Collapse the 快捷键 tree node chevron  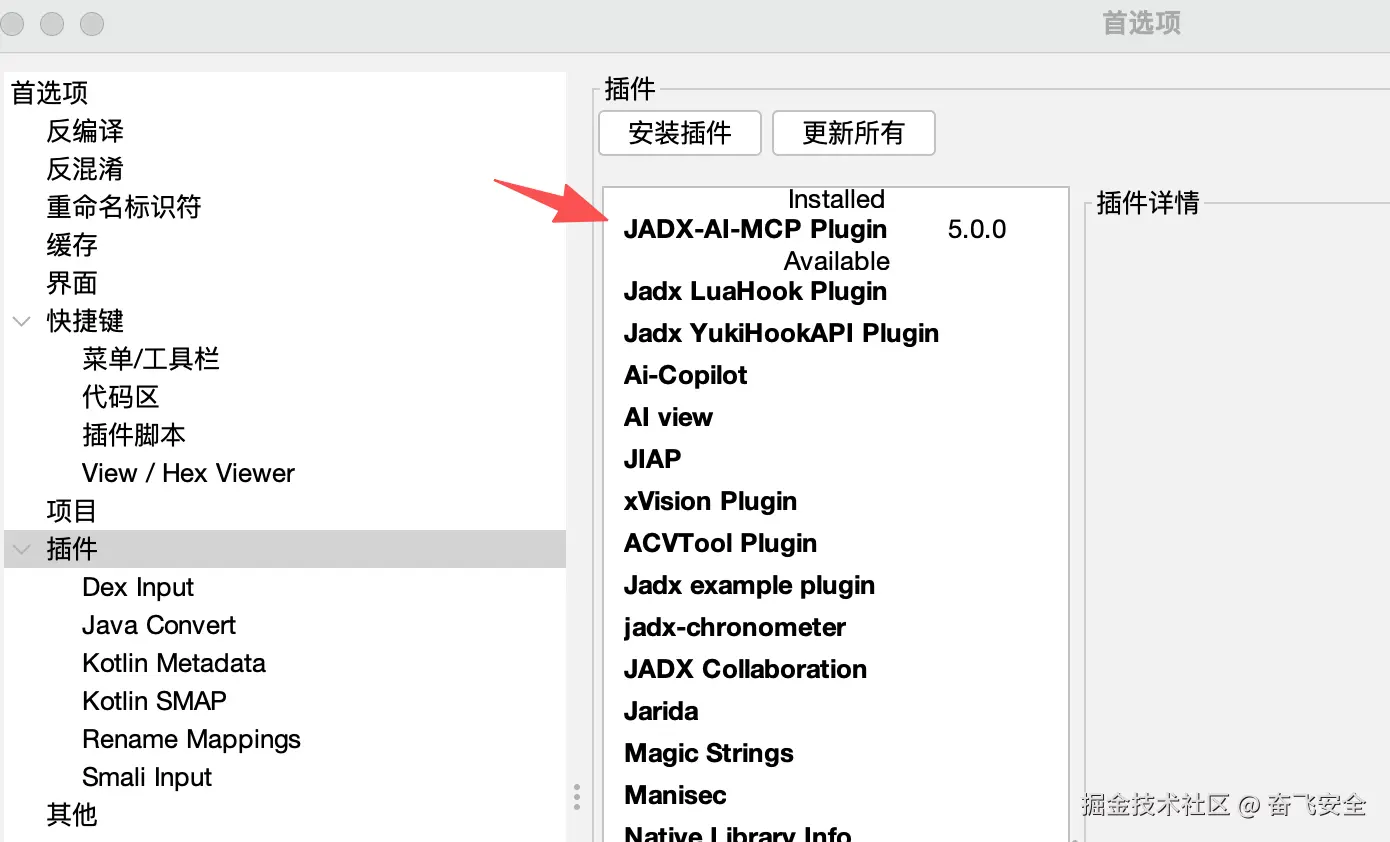pos(21,322)
